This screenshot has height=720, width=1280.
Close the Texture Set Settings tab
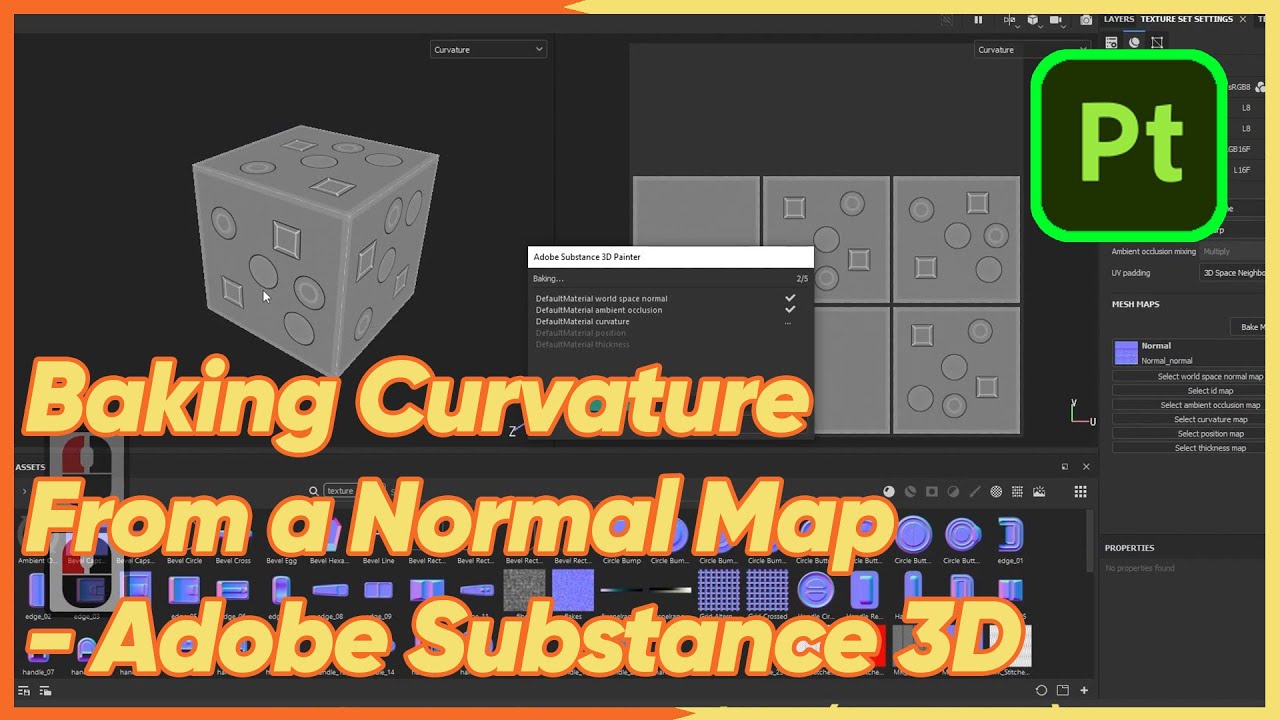1243,19
